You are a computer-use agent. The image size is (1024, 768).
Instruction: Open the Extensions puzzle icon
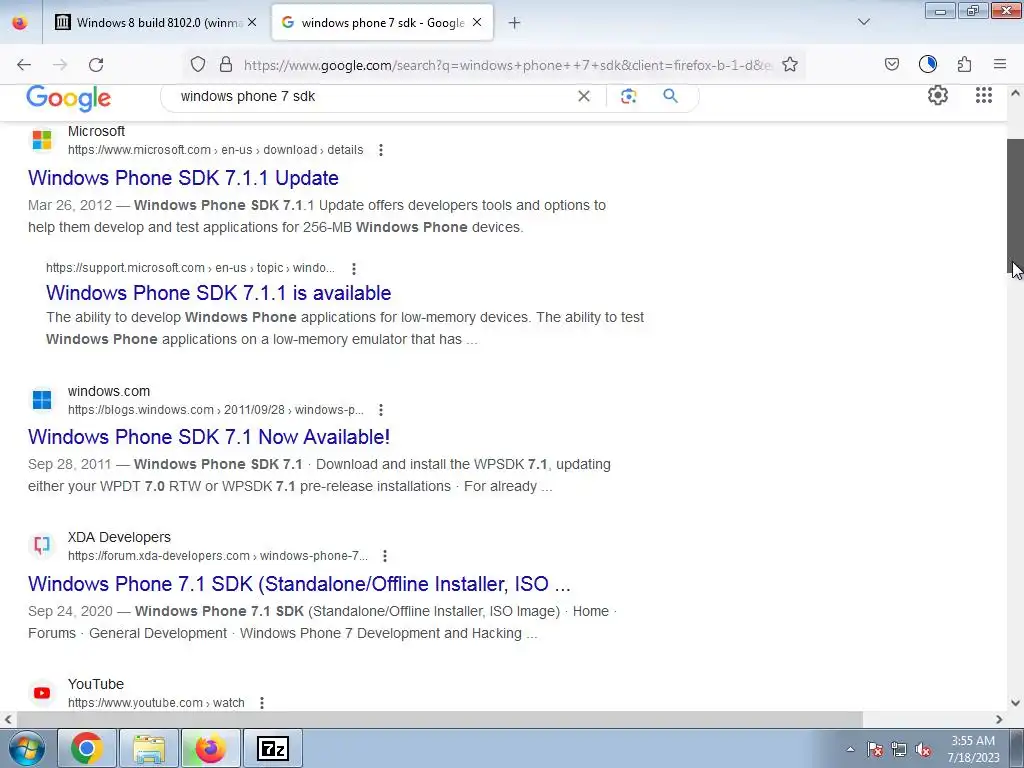(x=965, y=64)
